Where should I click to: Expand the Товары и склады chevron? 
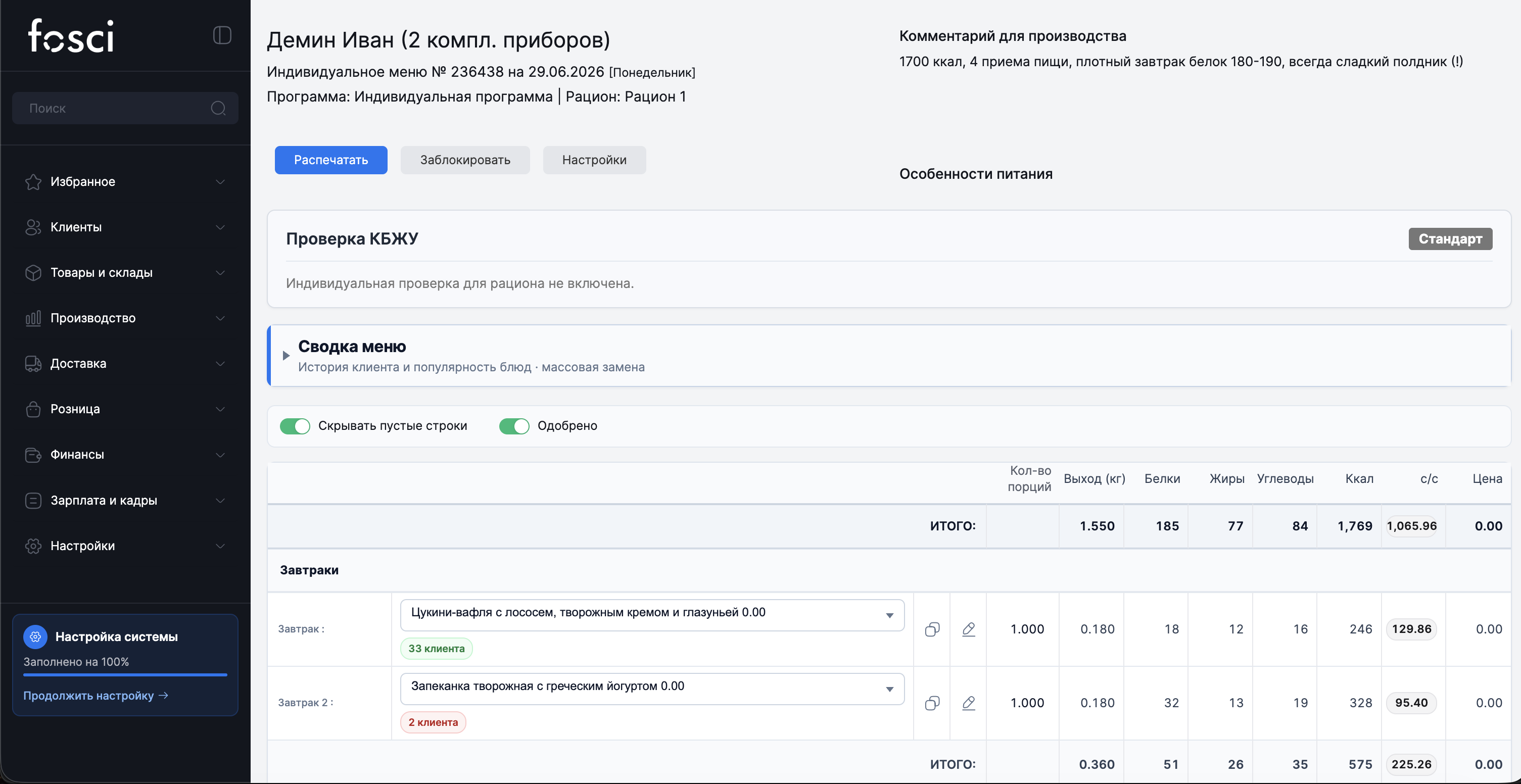pos(220,273)
